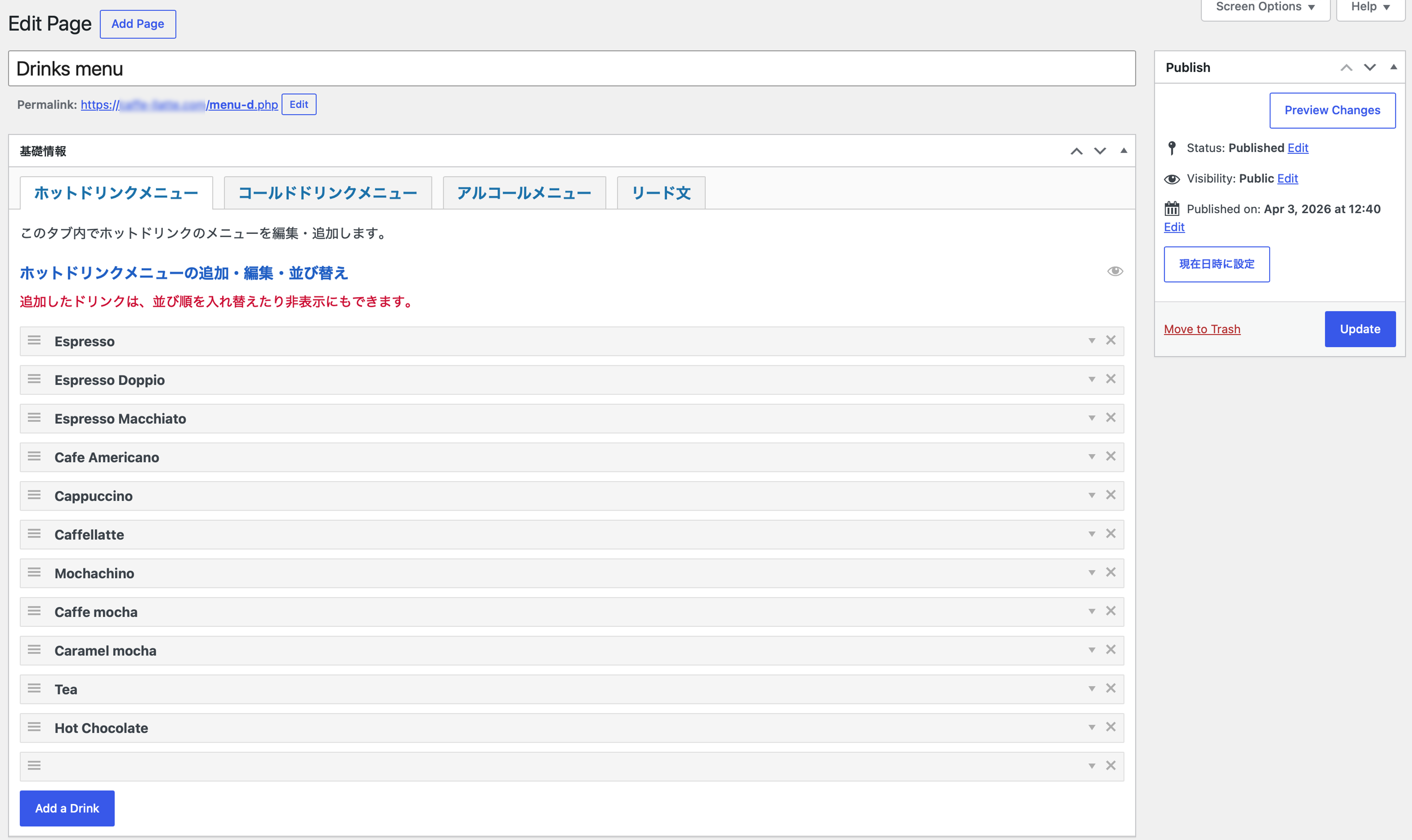Click Move to Trash link
This screenshot has width=1412, height=840.
pyautogui.click(x=1202, y=329)
